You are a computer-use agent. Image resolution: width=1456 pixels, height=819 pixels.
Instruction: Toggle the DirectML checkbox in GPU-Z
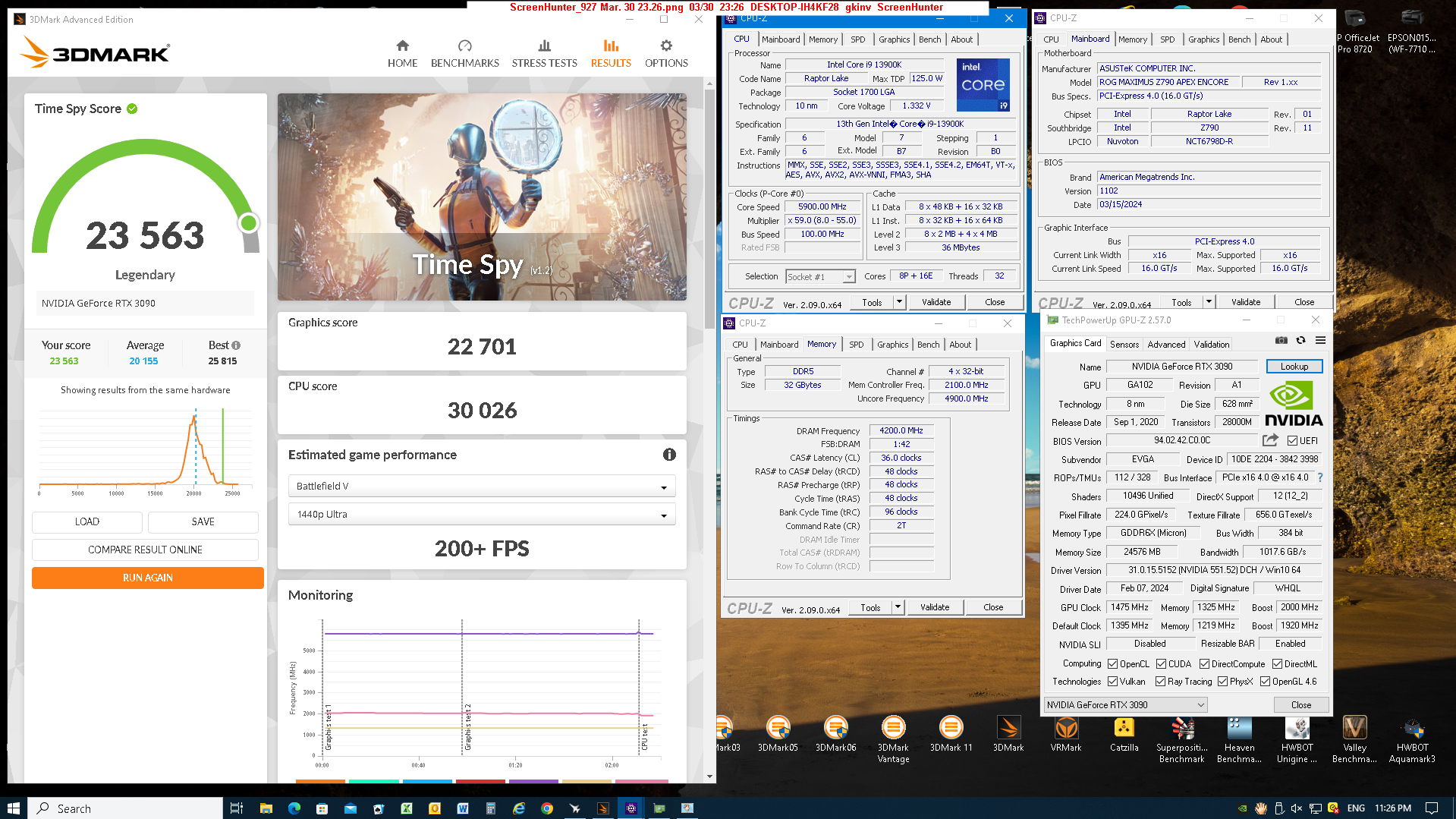click(1277, 664)
